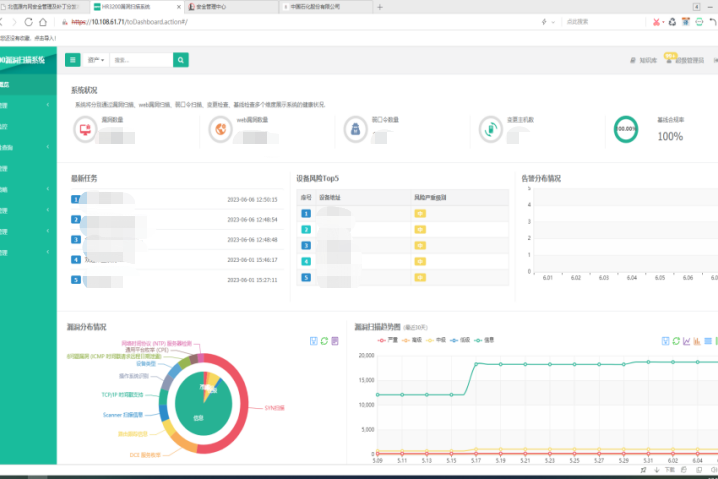718x479 pixels.
Task: Toggle the 中危 series in trend legend
Action: (x=436, y=341)
